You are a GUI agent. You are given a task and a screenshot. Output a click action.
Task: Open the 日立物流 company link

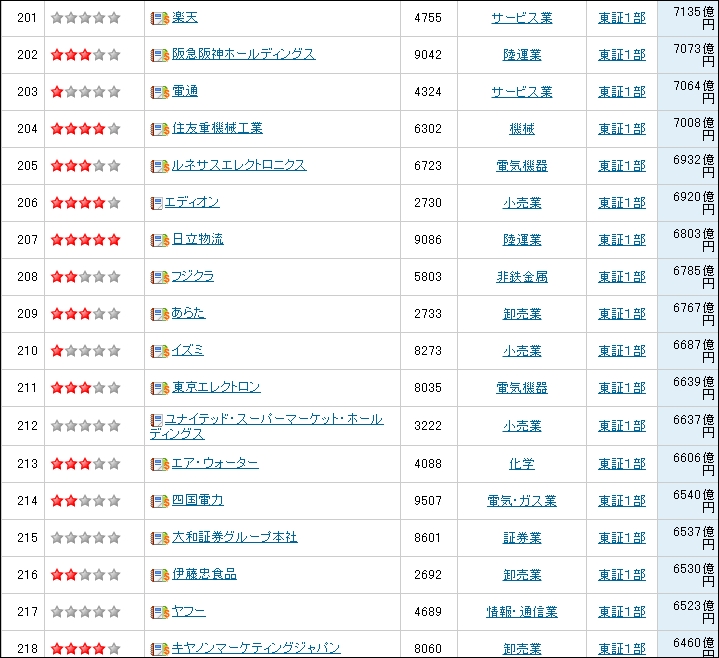[198, 239]
